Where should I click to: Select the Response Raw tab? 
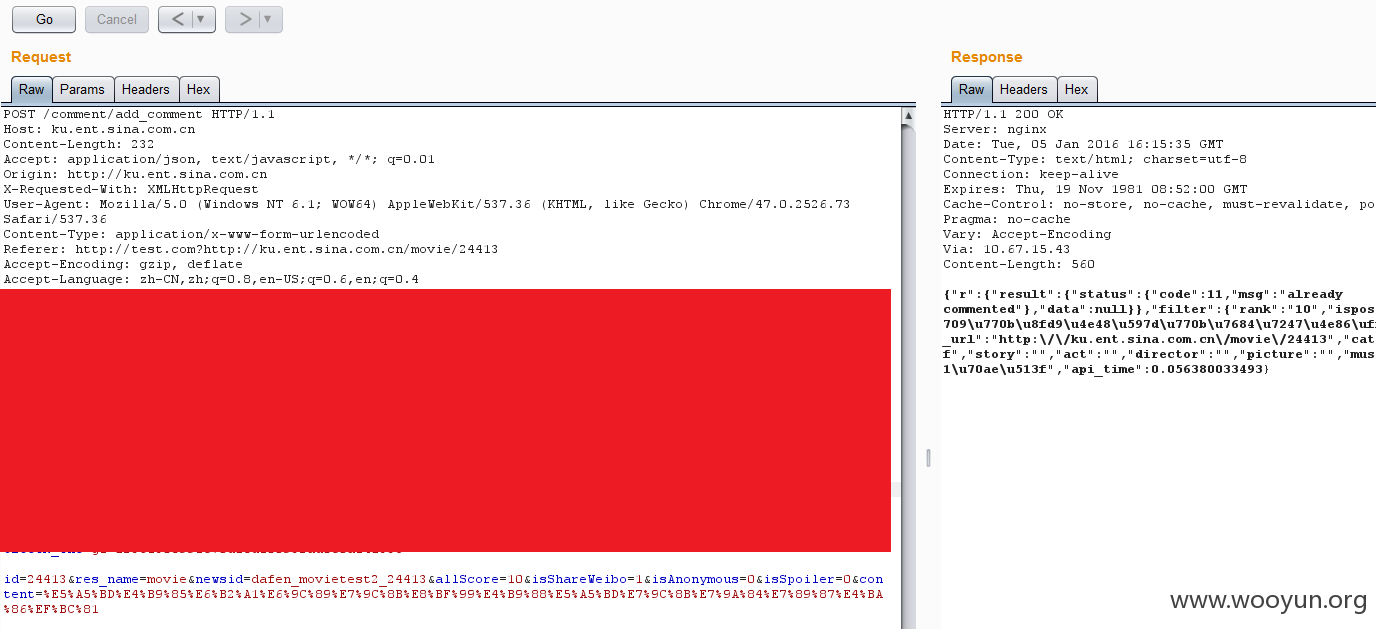coord(972,89)
